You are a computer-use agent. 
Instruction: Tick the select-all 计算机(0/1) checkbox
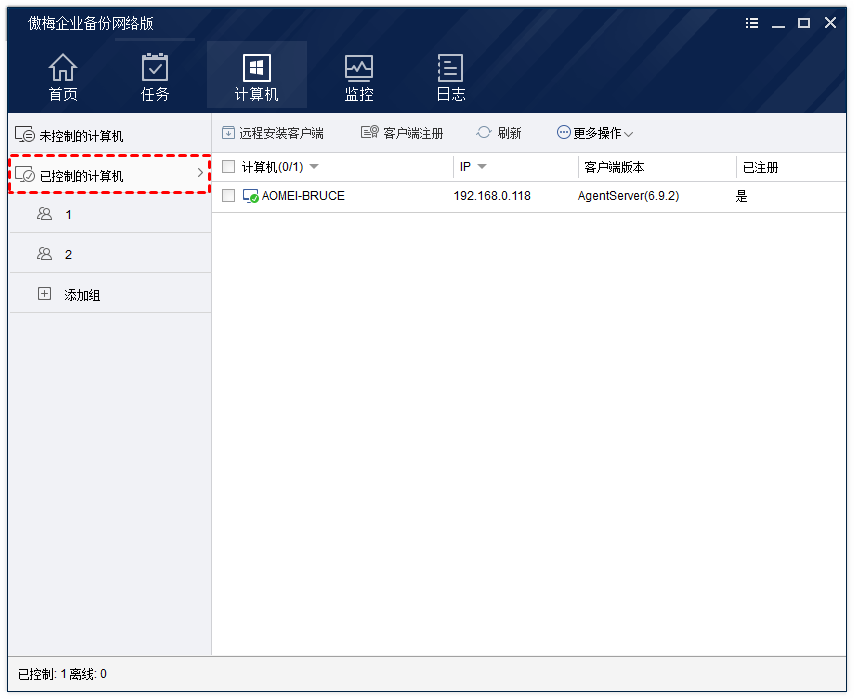point(228,167)
